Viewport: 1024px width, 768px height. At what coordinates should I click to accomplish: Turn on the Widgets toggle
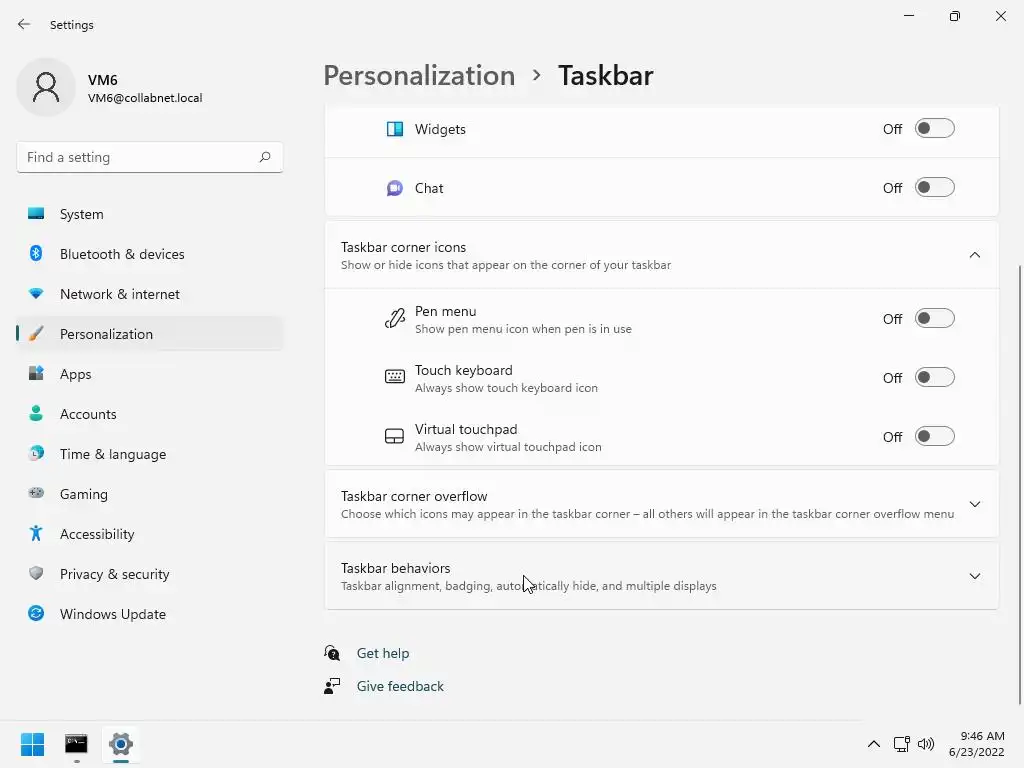click(x=935, y=129)
